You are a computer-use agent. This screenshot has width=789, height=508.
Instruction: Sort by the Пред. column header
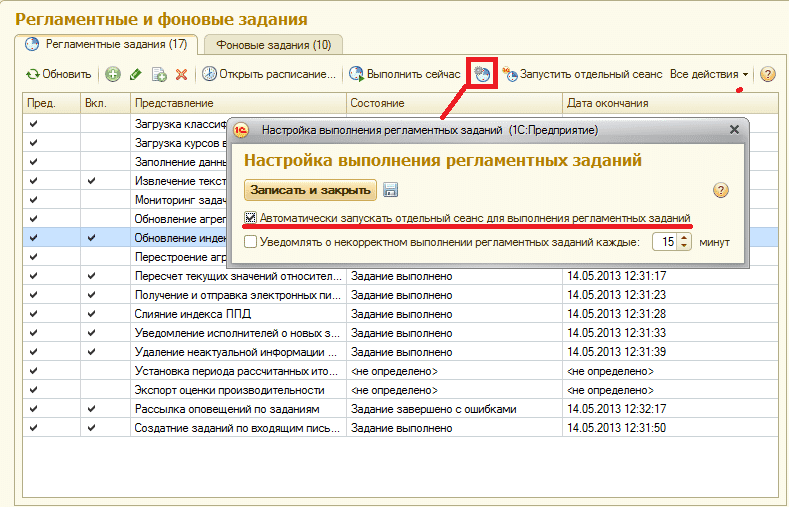51,103
